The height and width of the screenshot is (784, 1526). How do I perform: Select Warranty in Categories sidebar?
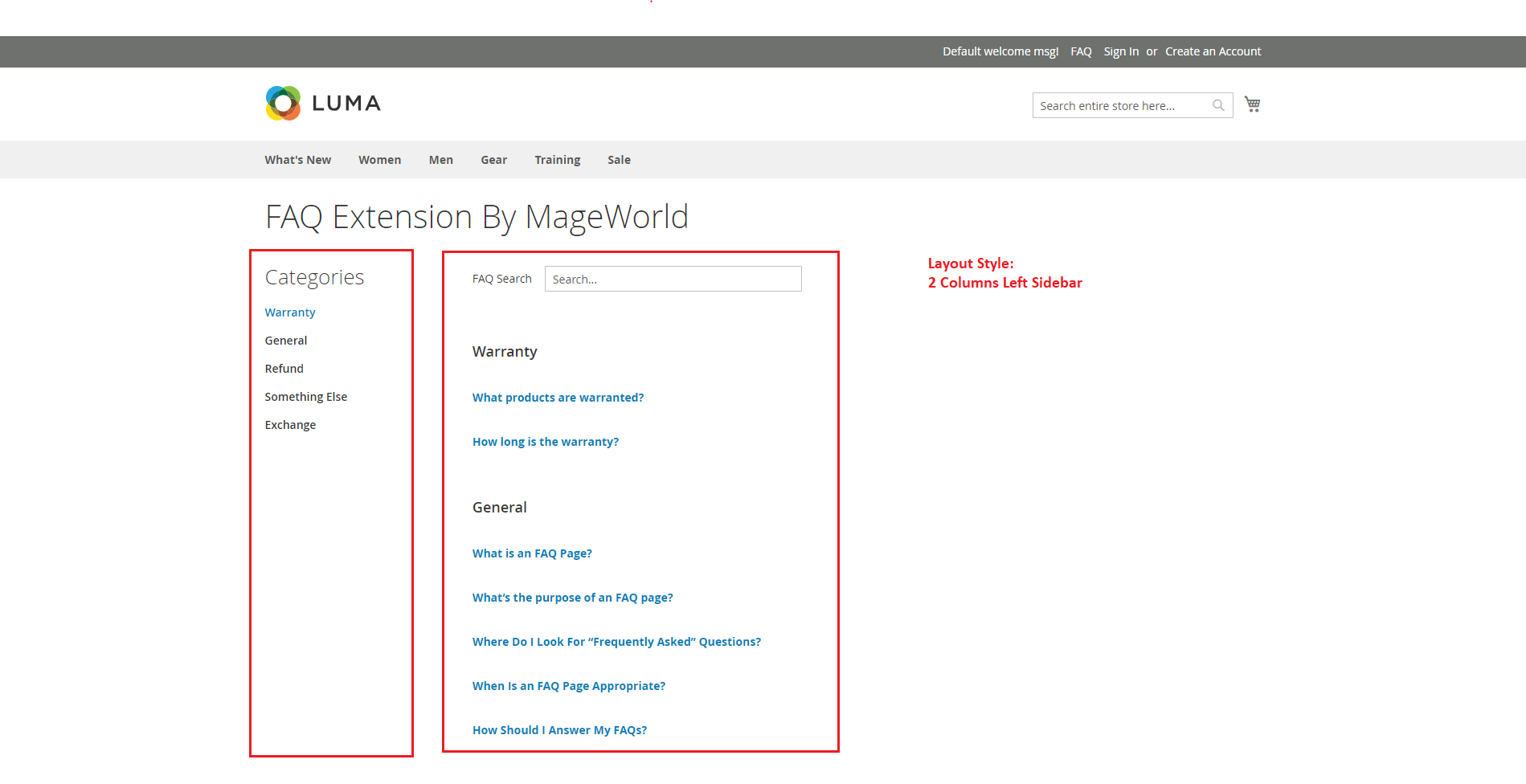click(290, 312)
